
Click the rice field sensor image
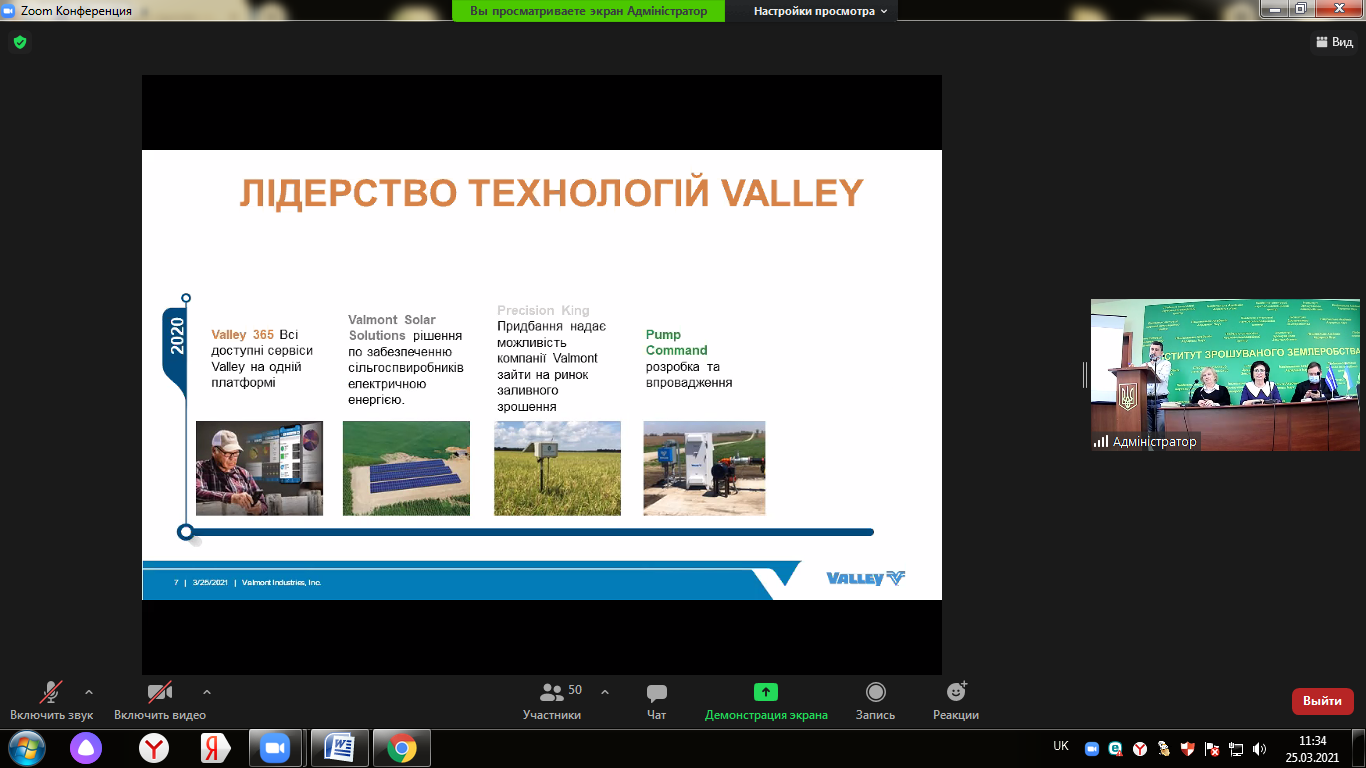[x=557, y=468]
